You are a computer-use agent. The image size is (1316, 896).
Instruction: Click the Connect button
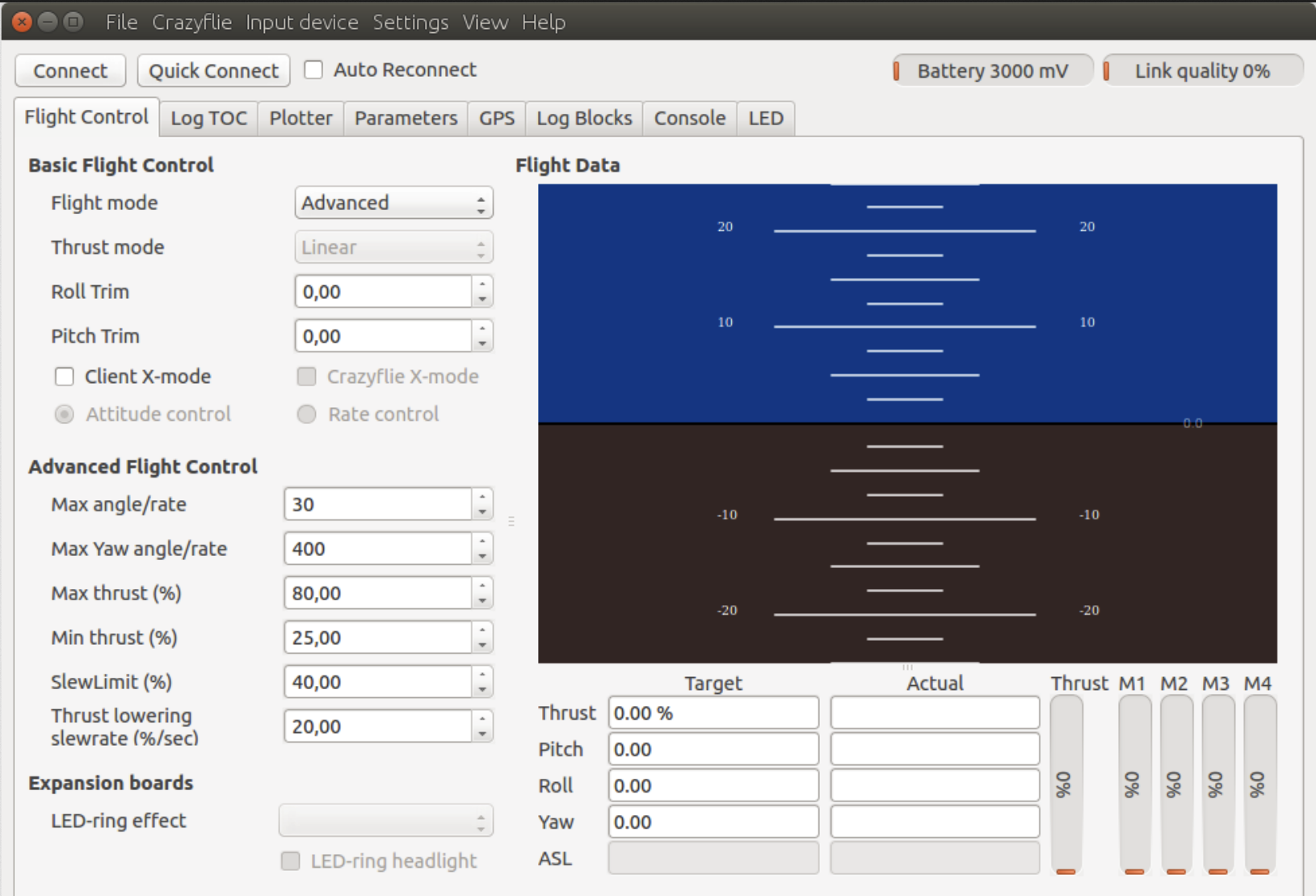pos(70,71)
